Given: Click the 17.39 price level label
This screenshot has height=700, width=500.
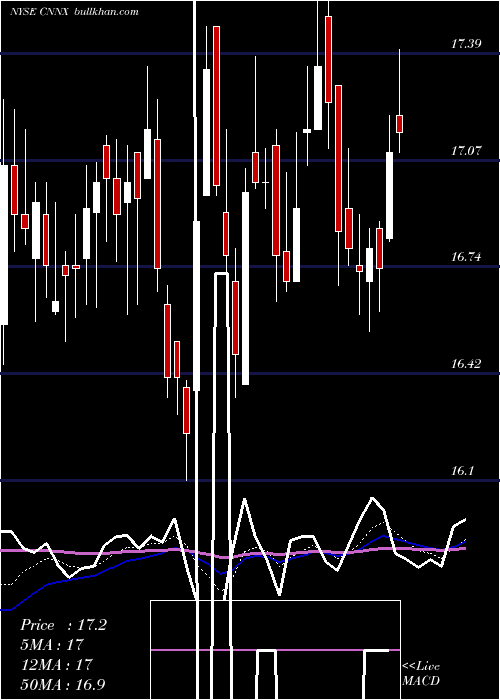Looking at the screenshot, I should click(466, 44).
